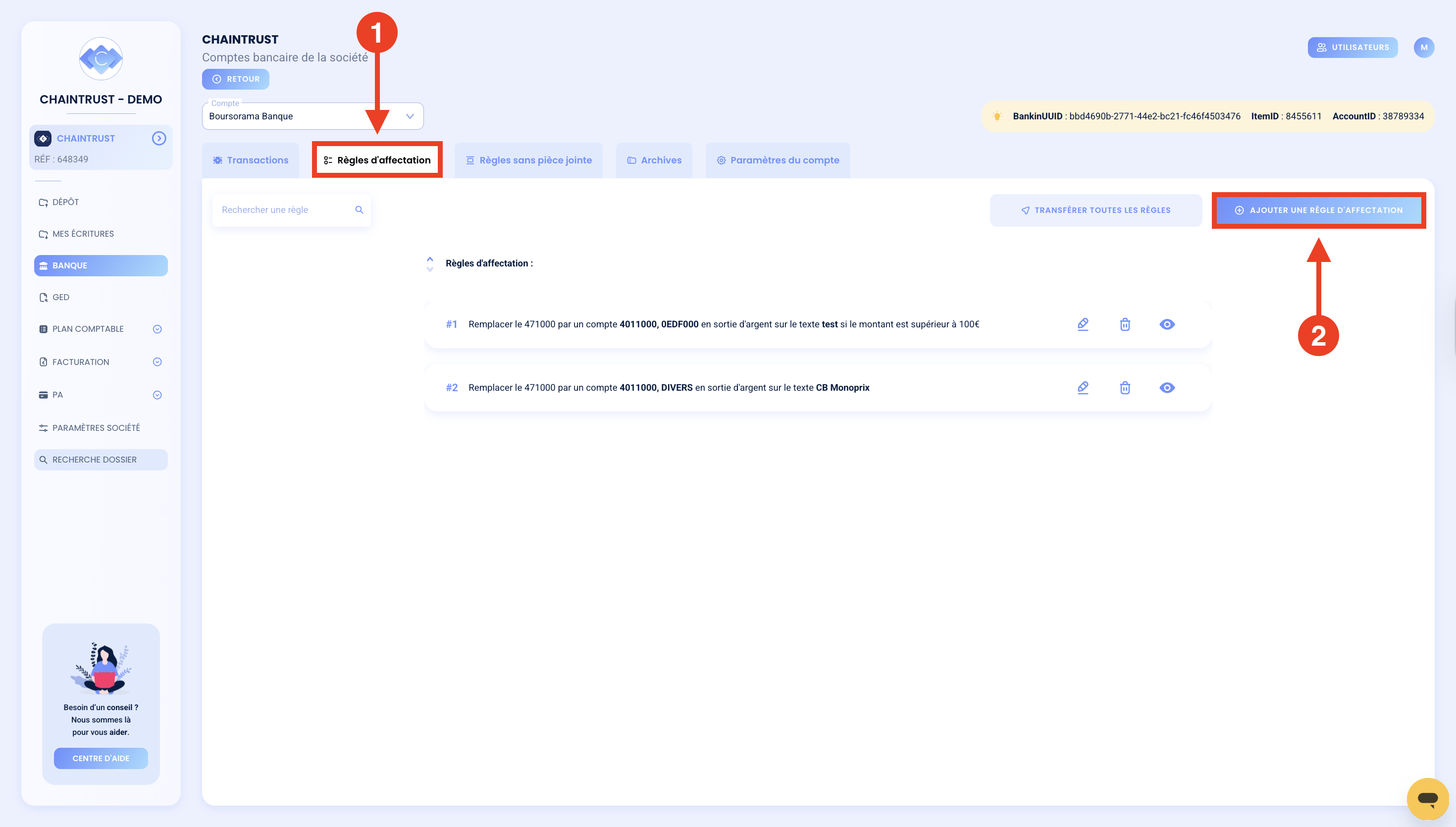Screen dimensions: 1456x827
Task: Edit rule #1 with pencil icon
Action: [1083, 325]
